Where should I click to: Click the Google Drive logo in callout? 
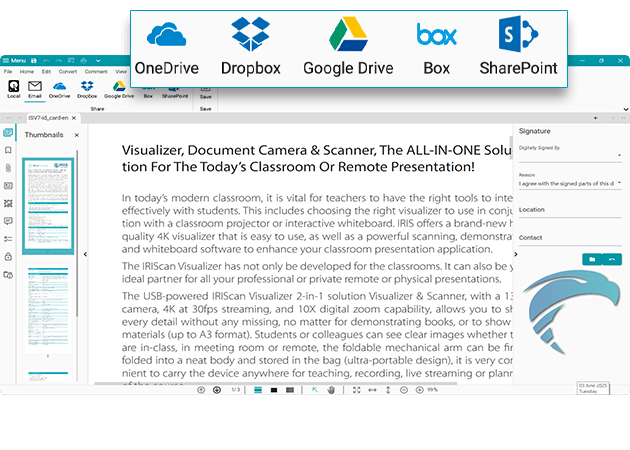pyautogui.click(x=348, y=34)
